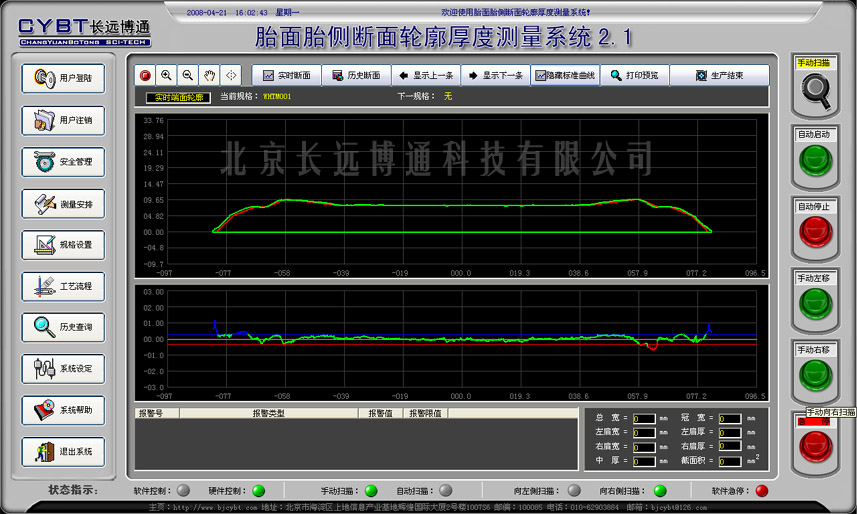Click the zoom out magnifier icon

point(187,75)
